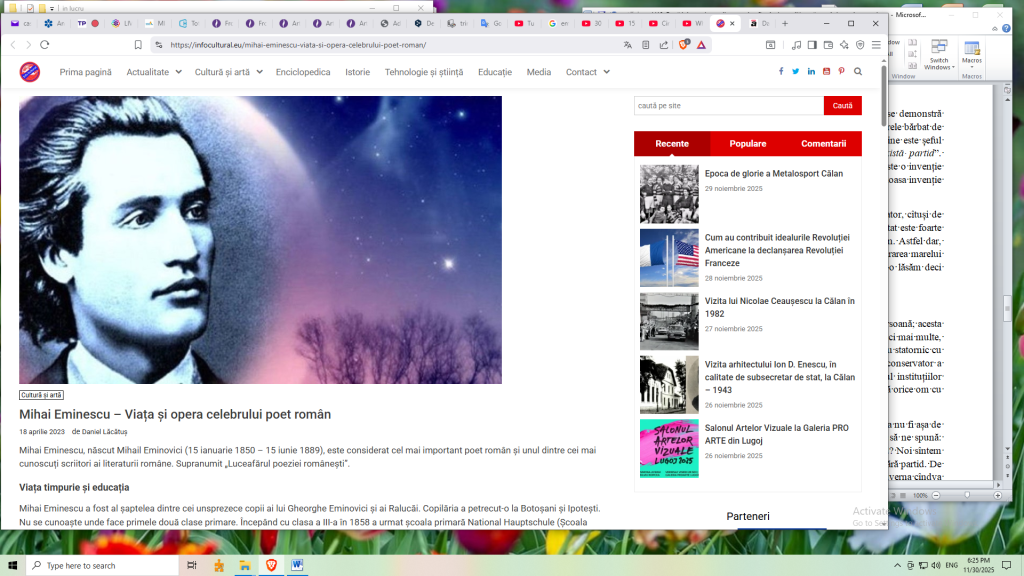Click the translate page icon in address bar
Viewport: 1024px width, 576px height.
coord(628,45)
